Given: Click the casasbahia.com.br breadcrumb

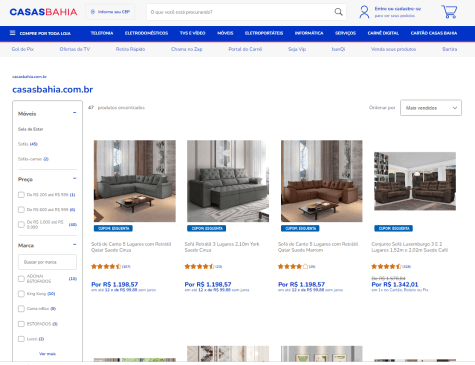Looking at the screenshot, I should tap(29, 77).
